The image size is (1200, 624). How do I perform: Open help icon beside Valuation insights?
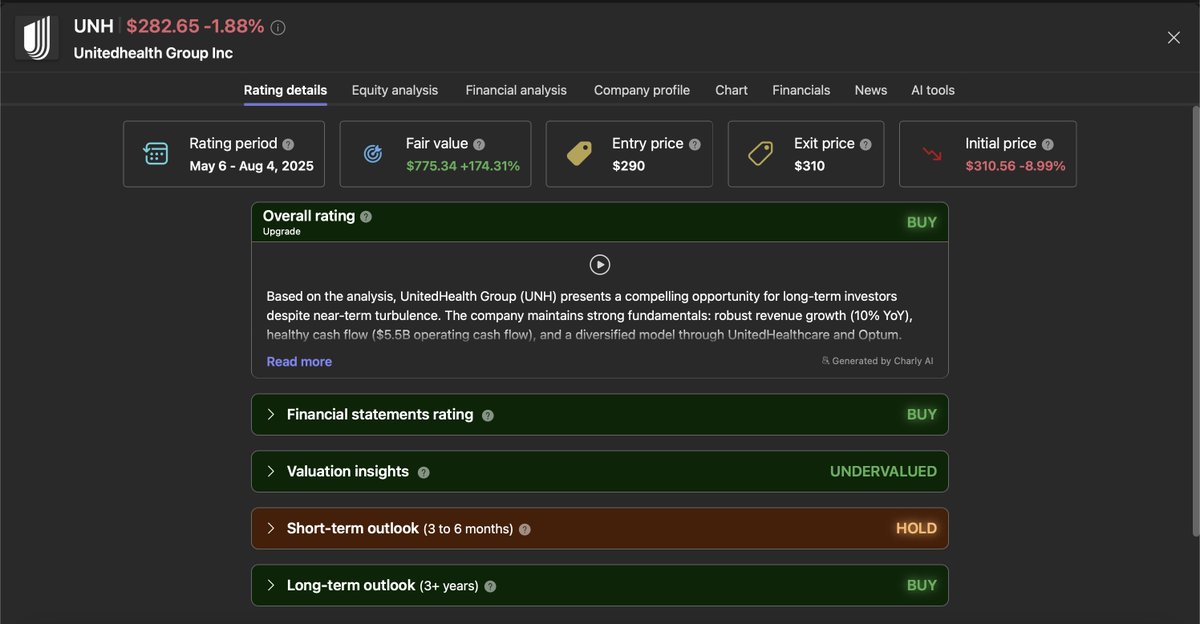tap(423, 472)
